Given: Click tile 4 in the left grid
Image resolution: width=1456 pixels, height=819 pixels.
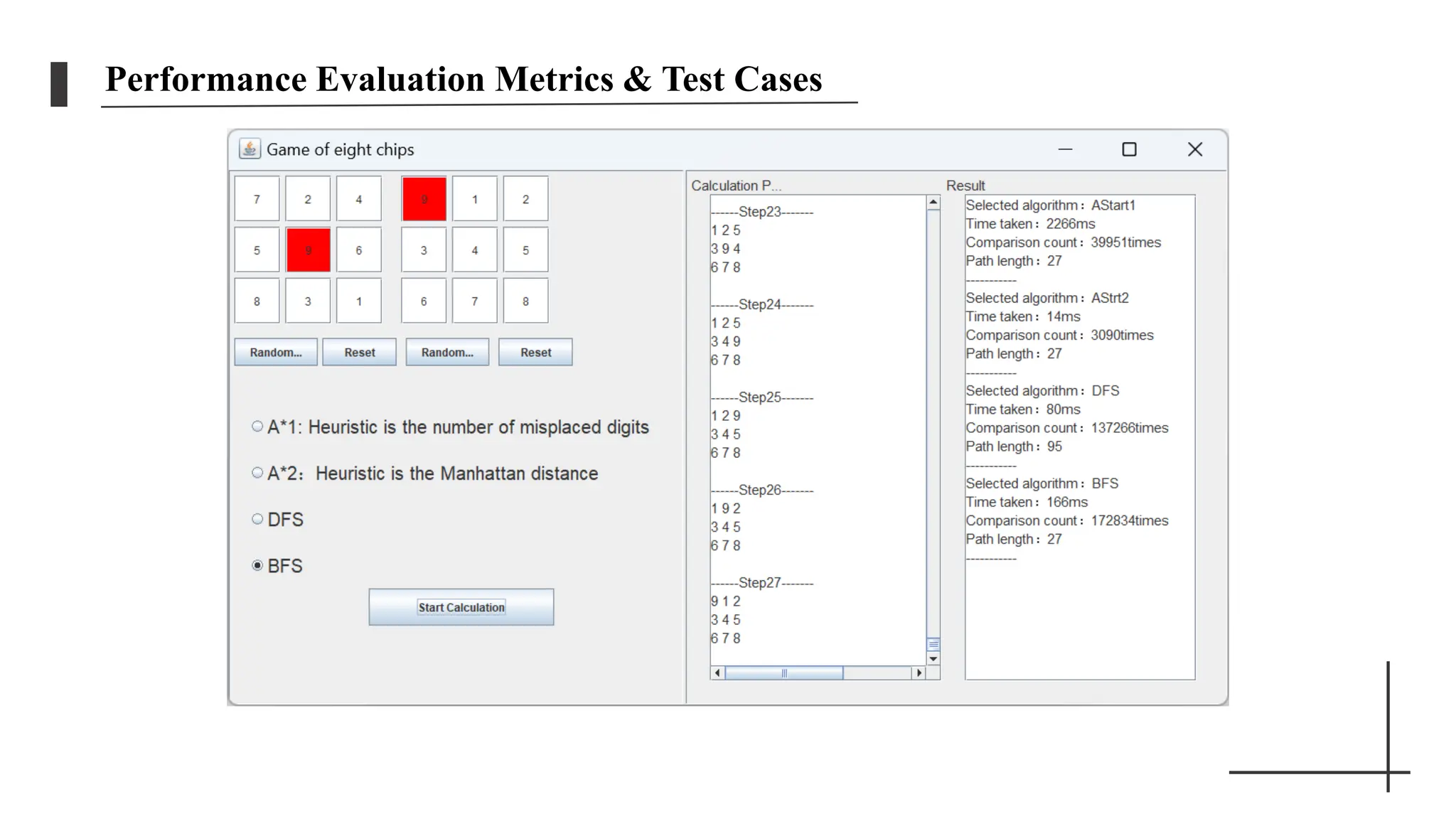Looking at the screenshot, I should click(x=359, y=199).
